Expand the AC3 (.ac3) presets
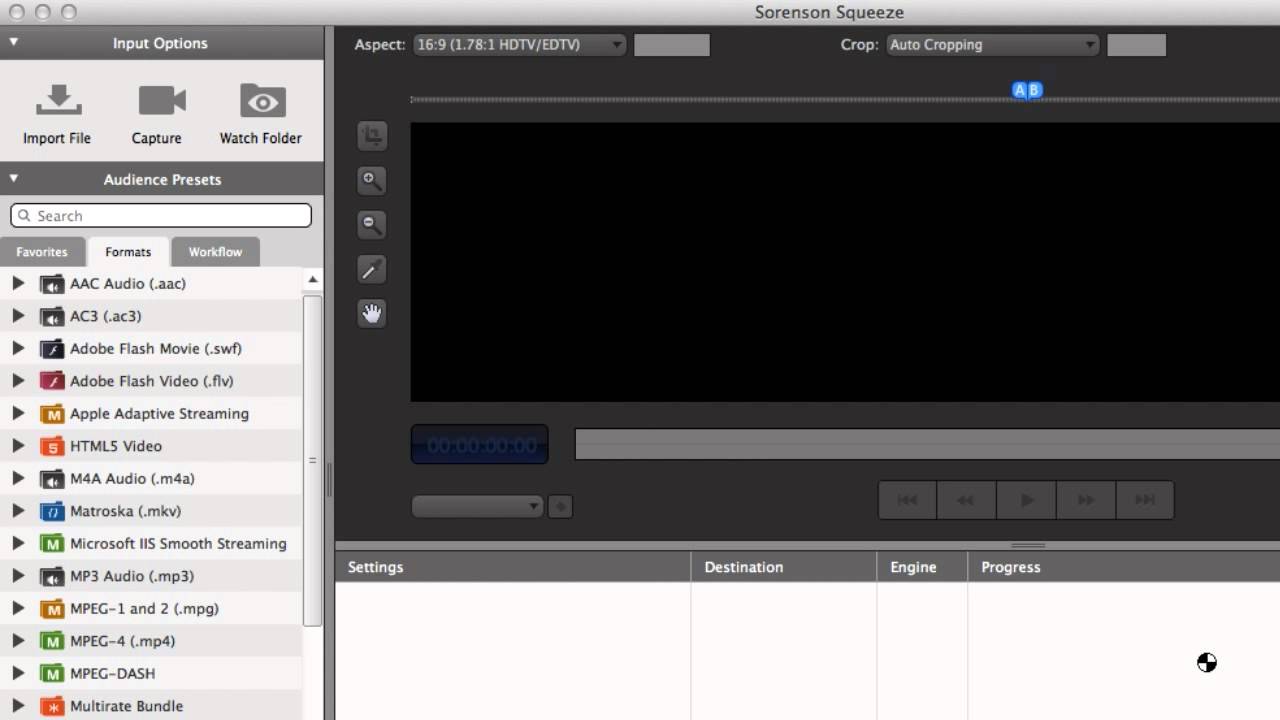1280x720 pixels. pos(18,316)
